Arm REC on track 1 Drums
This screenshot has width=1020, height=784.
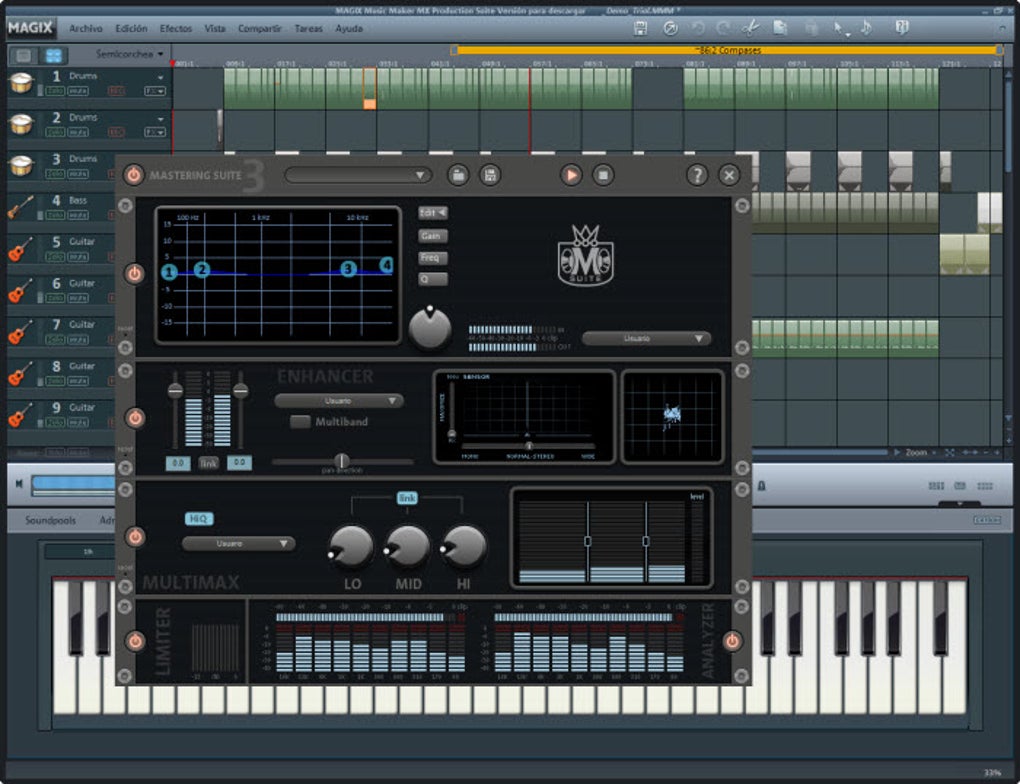[116, 91]
